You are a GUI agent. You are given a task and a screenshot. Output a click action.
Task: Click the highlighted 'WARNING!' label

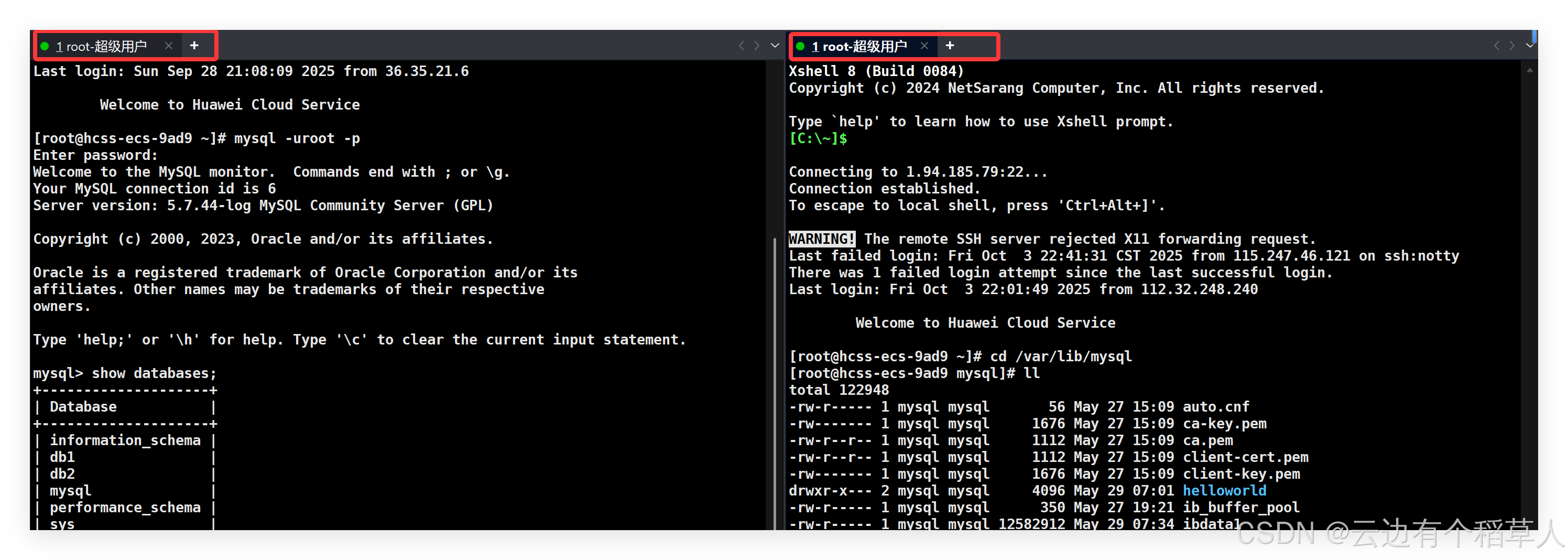pos(822,239)
